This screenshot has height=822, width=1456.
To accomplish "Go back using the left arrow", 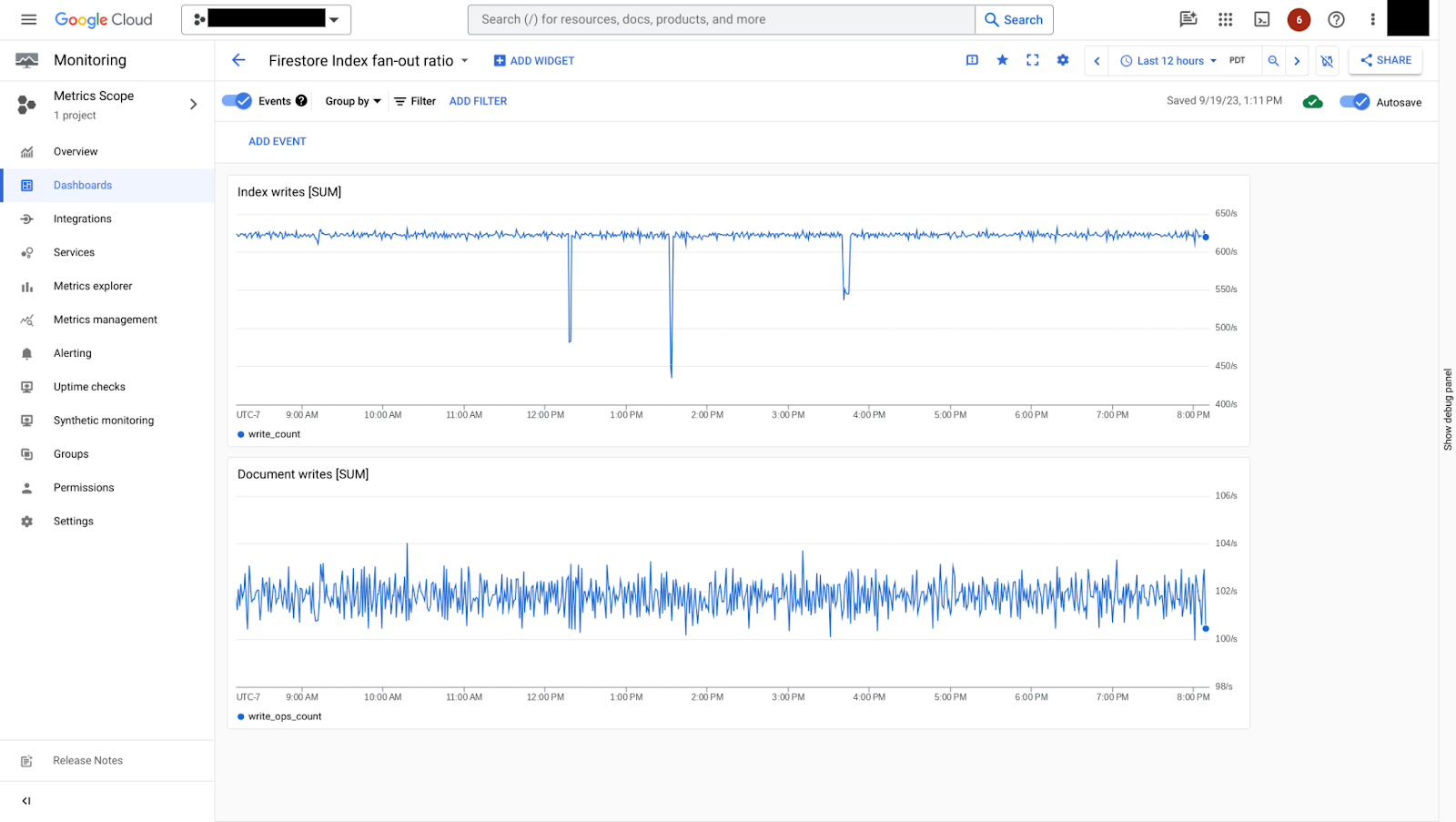I will coord(238,60).
